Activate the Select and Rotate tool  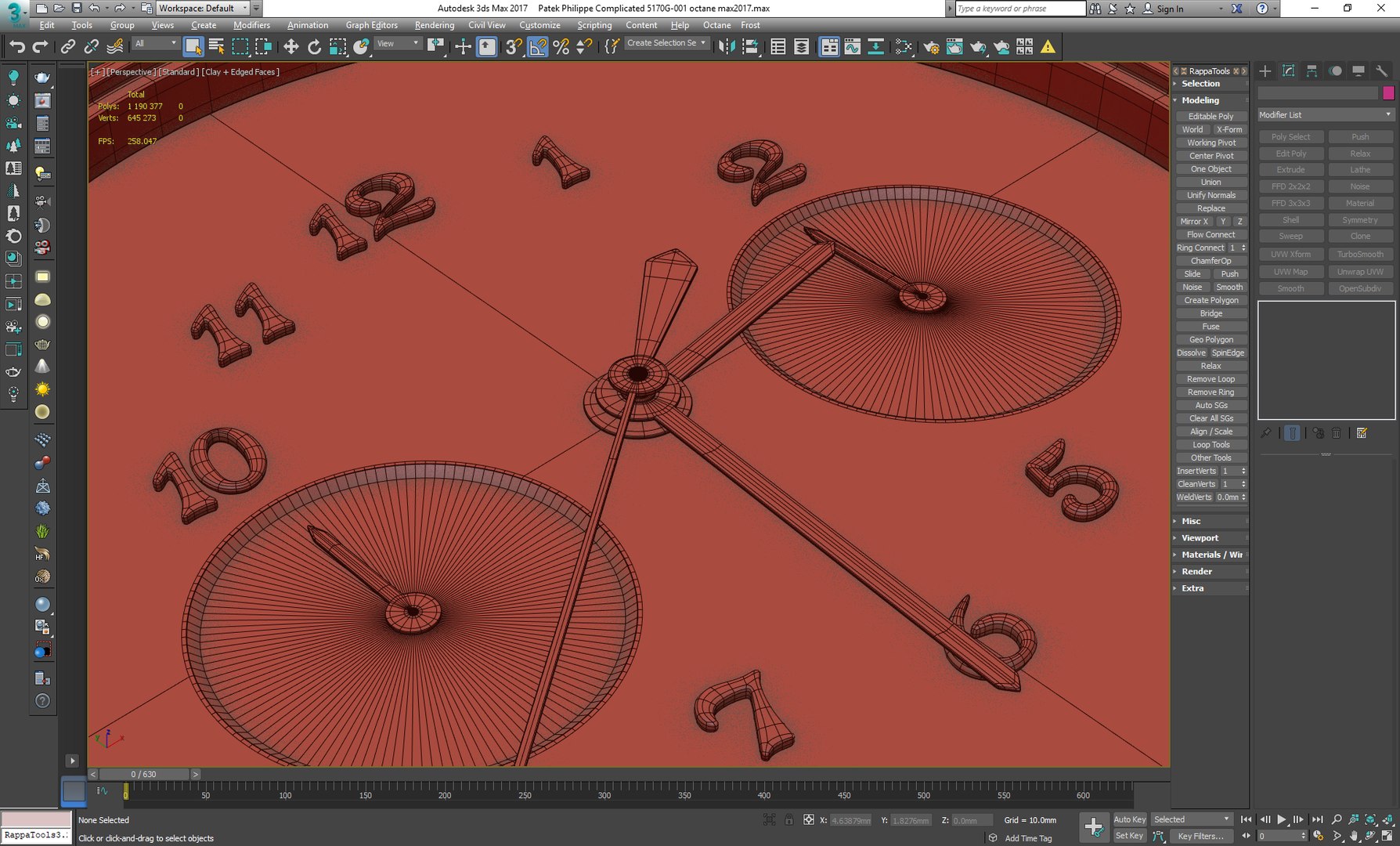coord(314,47)
